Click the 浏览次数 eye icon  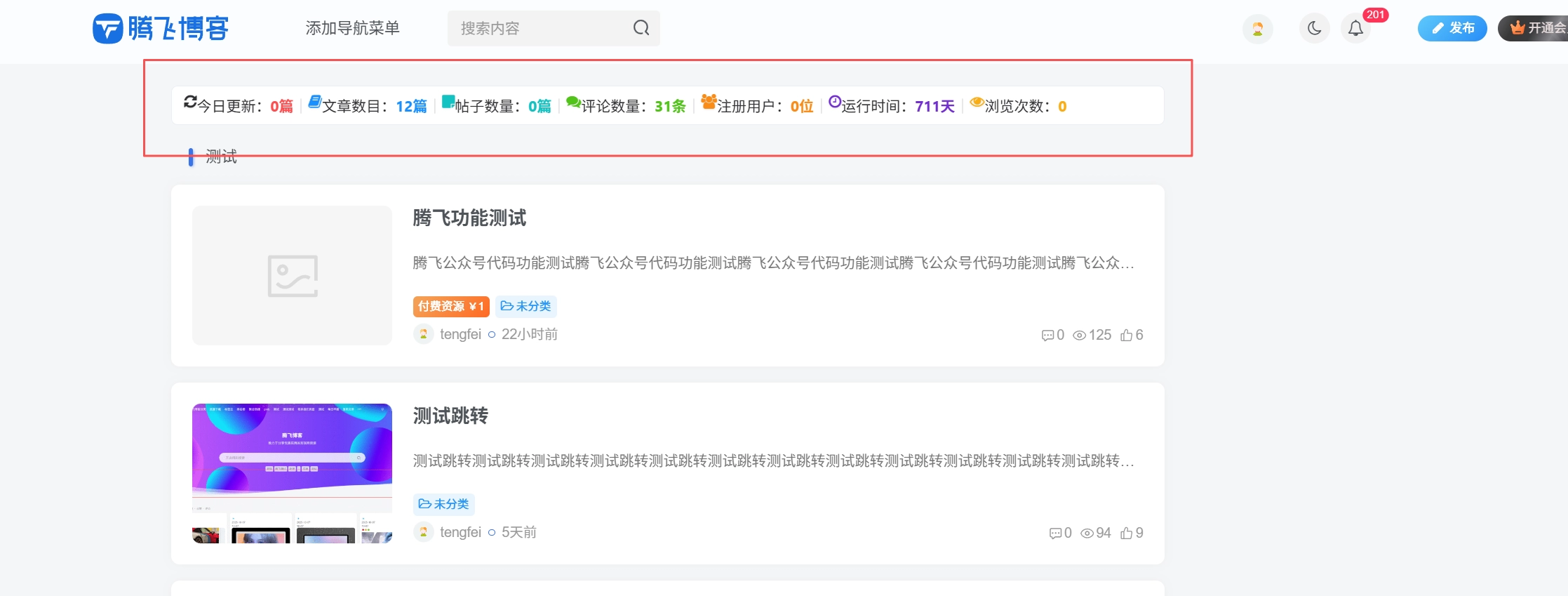pos(977,102)
